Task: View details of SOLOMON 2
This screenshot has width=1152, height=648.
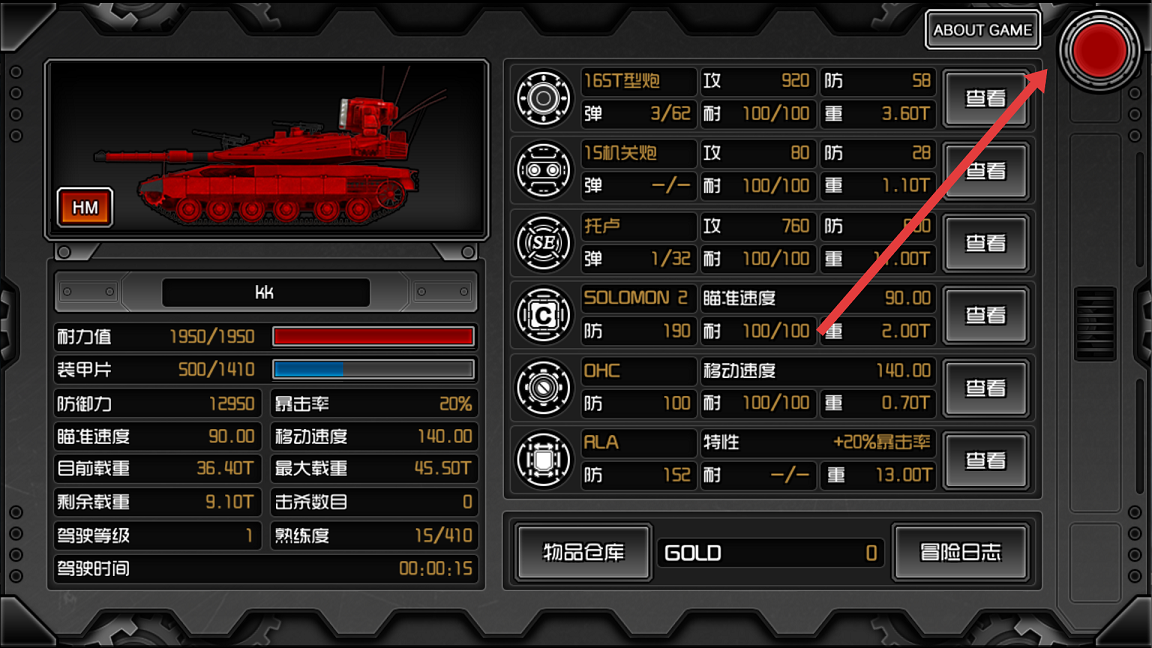Action: click(985, 315)
